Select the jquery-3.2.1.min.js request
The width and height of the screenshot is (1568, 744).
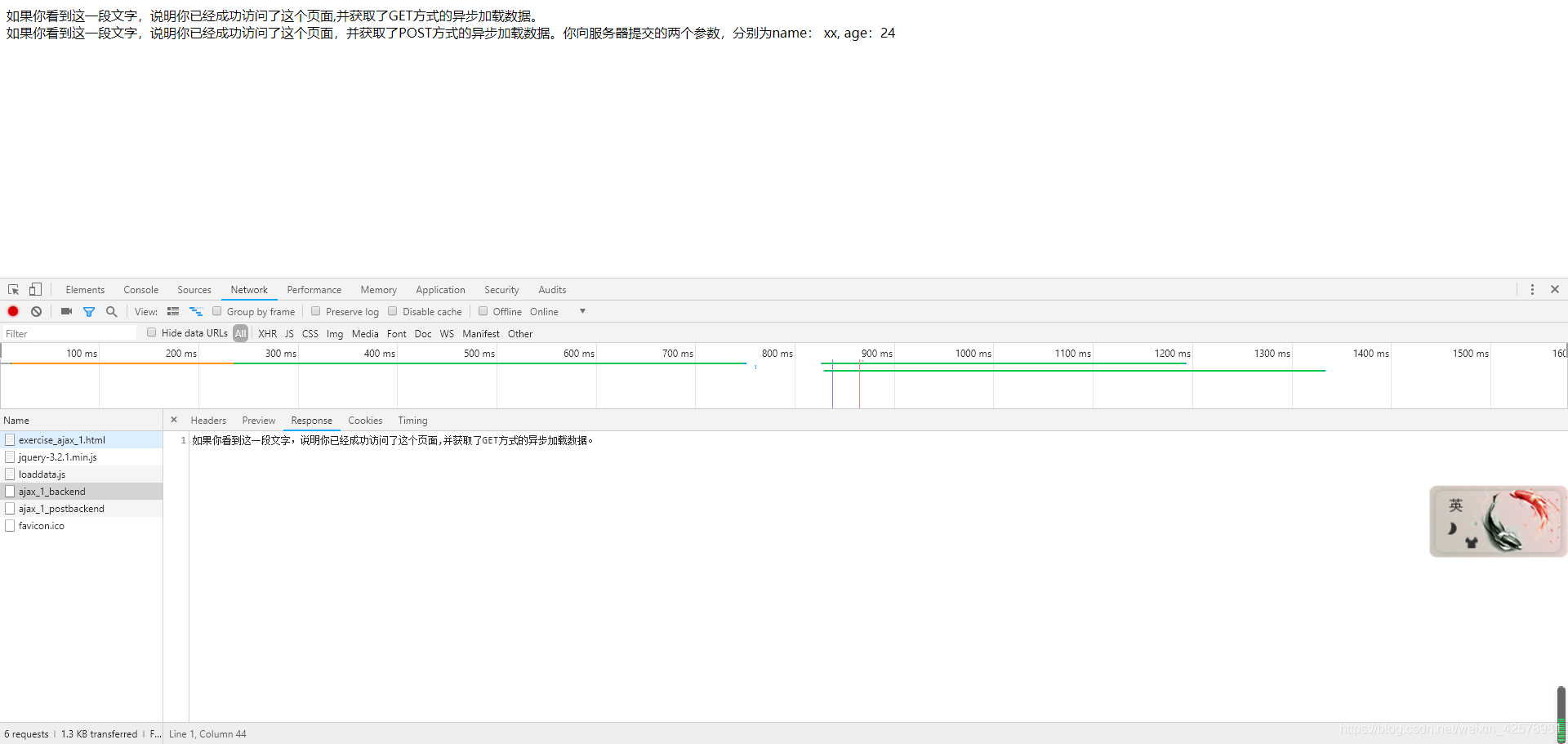pyautogui.click(x=81, y=457)
